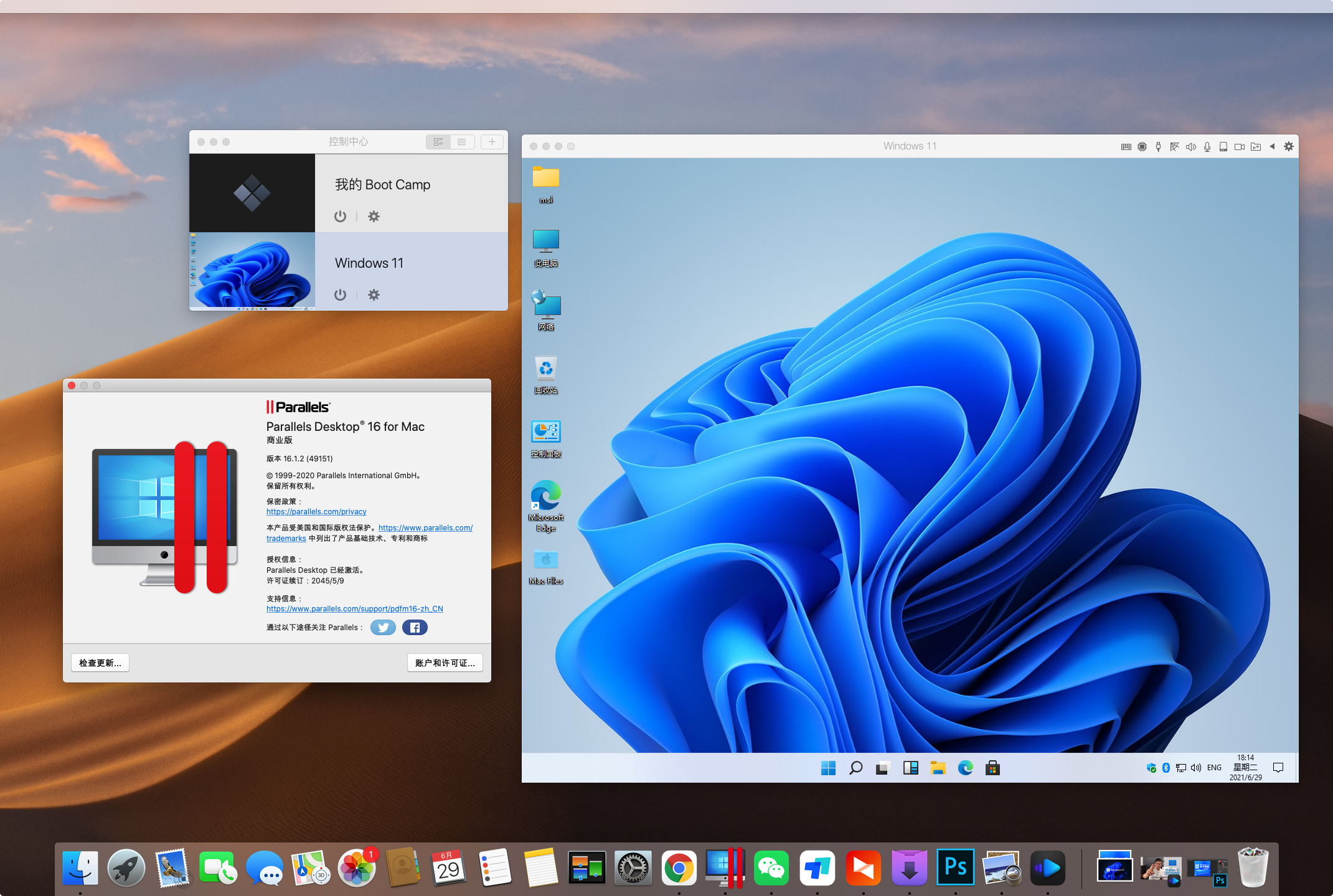Screen dimensions: 1333x896
Task: Open USB devices icon in VM toolbar
Action: [1158, 147]
